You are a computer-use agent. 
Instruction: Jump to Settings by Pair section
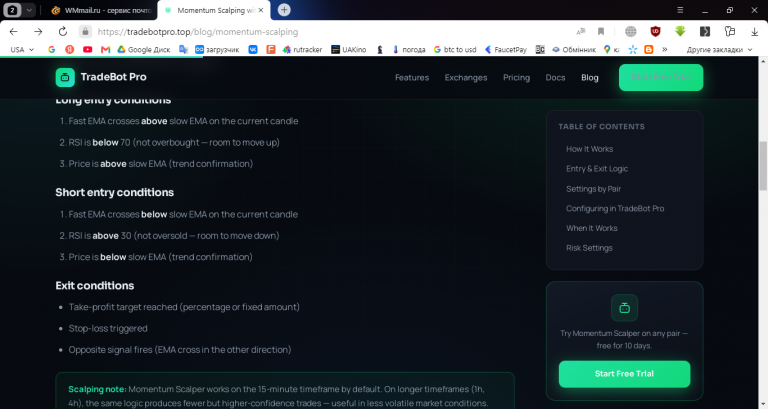point(593,189)
